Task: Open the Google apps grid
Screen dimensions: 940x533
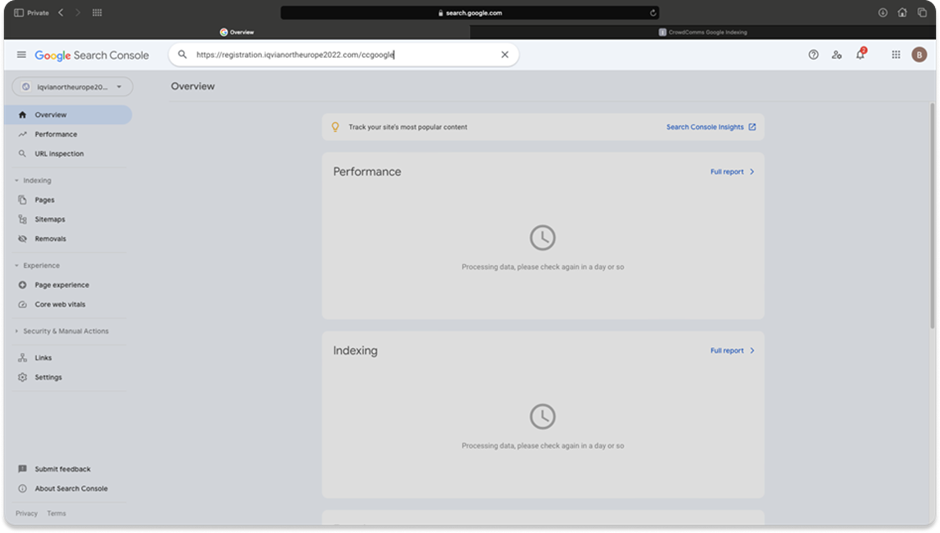Action: coord(896,55)
